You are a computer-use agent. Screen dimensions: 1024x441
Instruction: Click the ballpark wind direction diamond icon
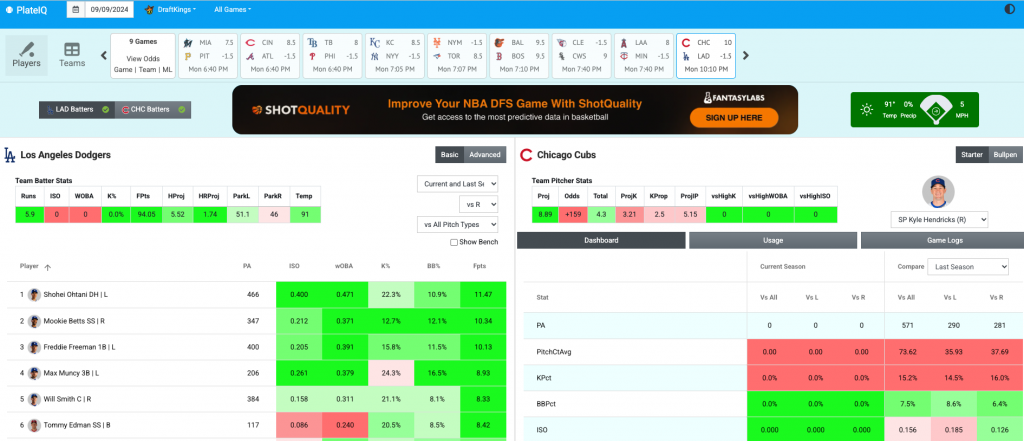935,110
